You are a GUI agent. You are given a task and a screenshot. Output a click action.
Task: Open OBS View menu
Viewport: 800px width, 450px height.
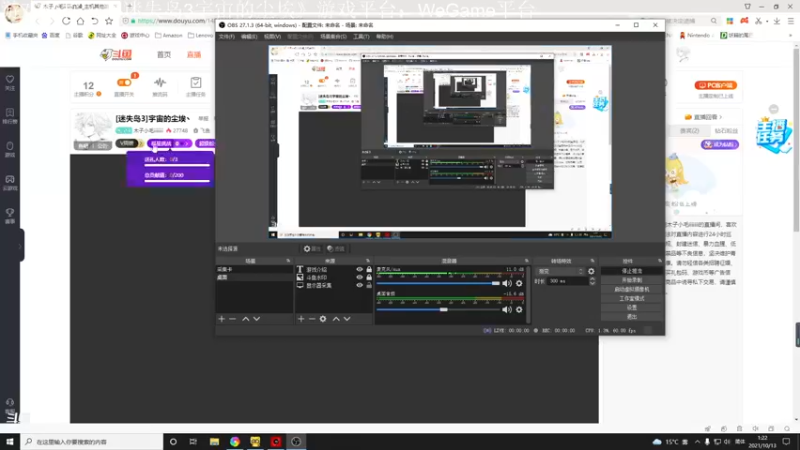[x=272, y=37]
